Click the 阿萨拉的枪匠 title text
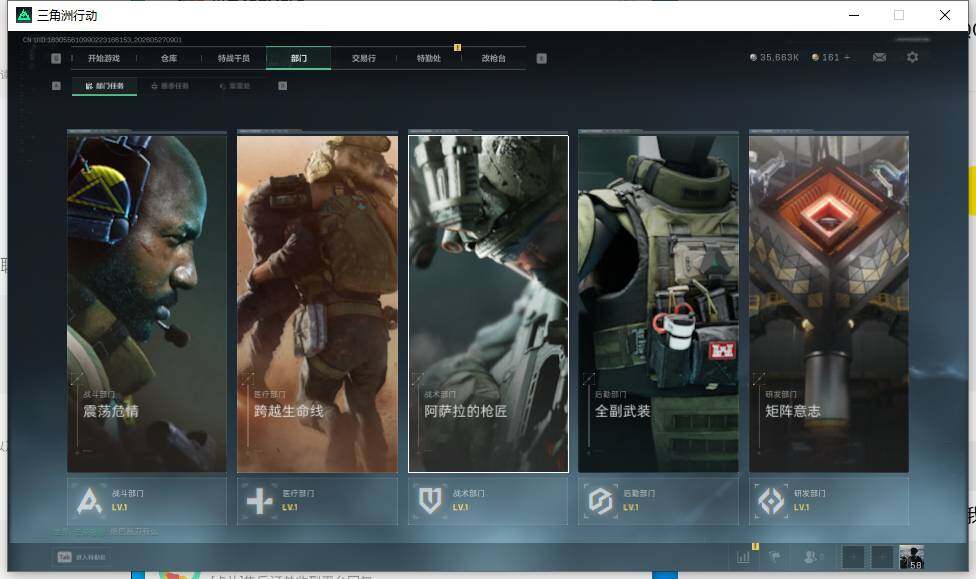Viewport: 976px width, 579px height. tap(466, 411)
